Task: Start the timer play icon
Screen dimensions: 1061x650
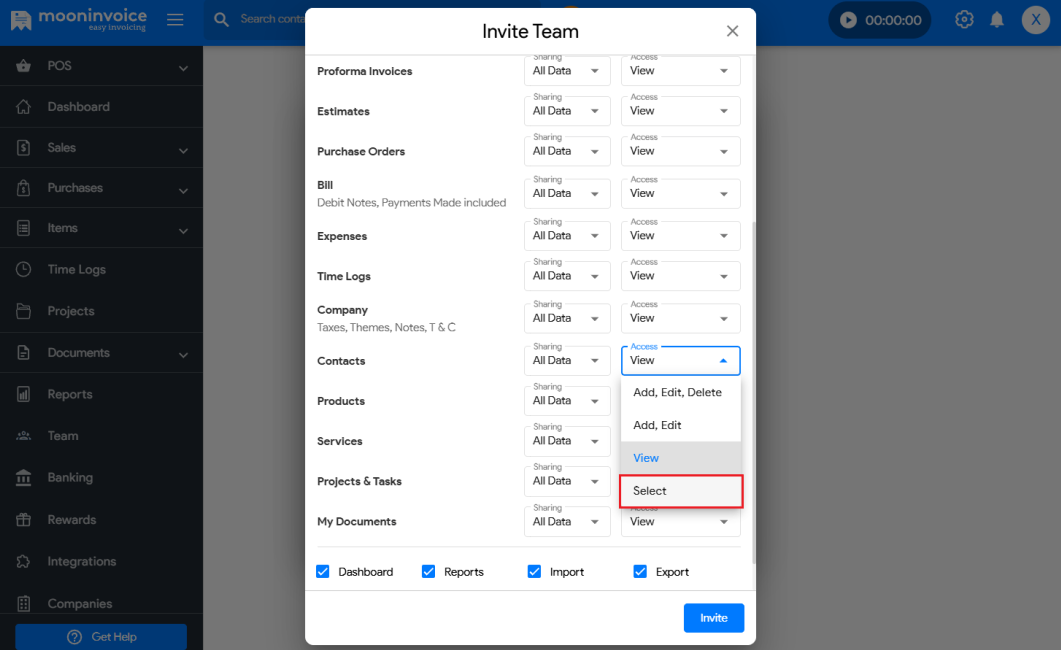Action: click(x=849, y=20)
